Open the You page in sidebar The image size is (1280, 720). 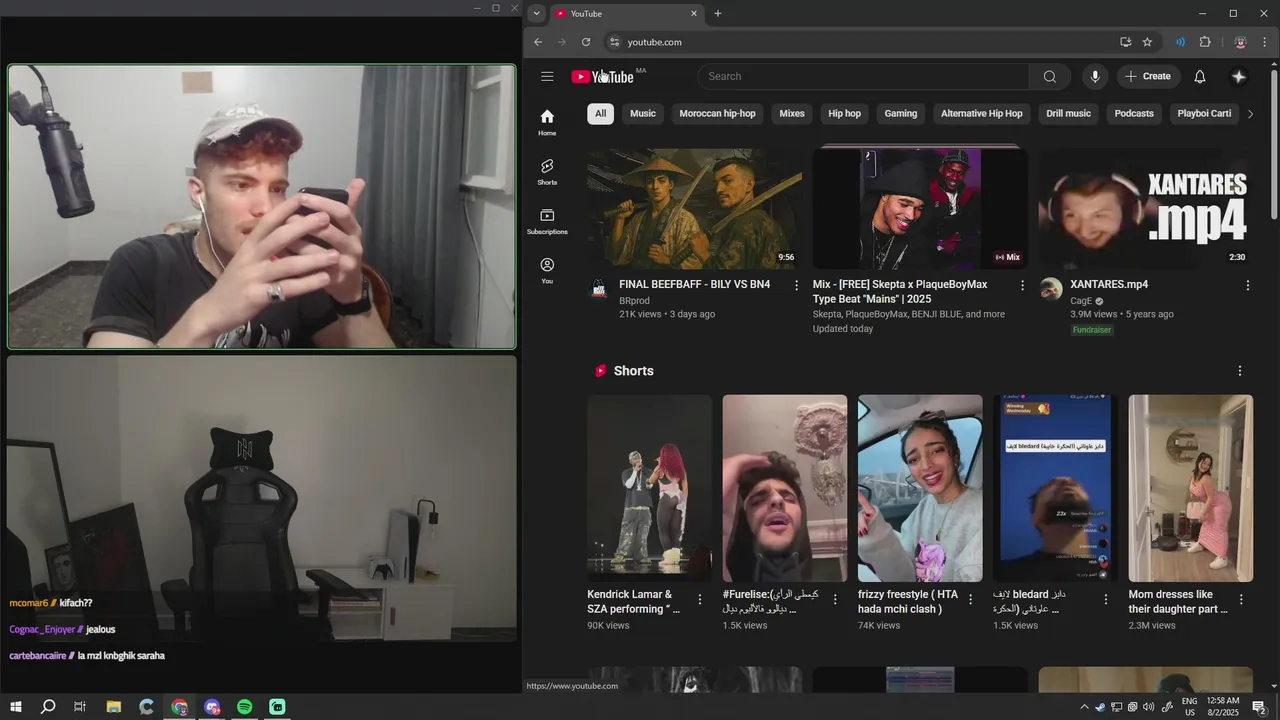tap(547, 270)
